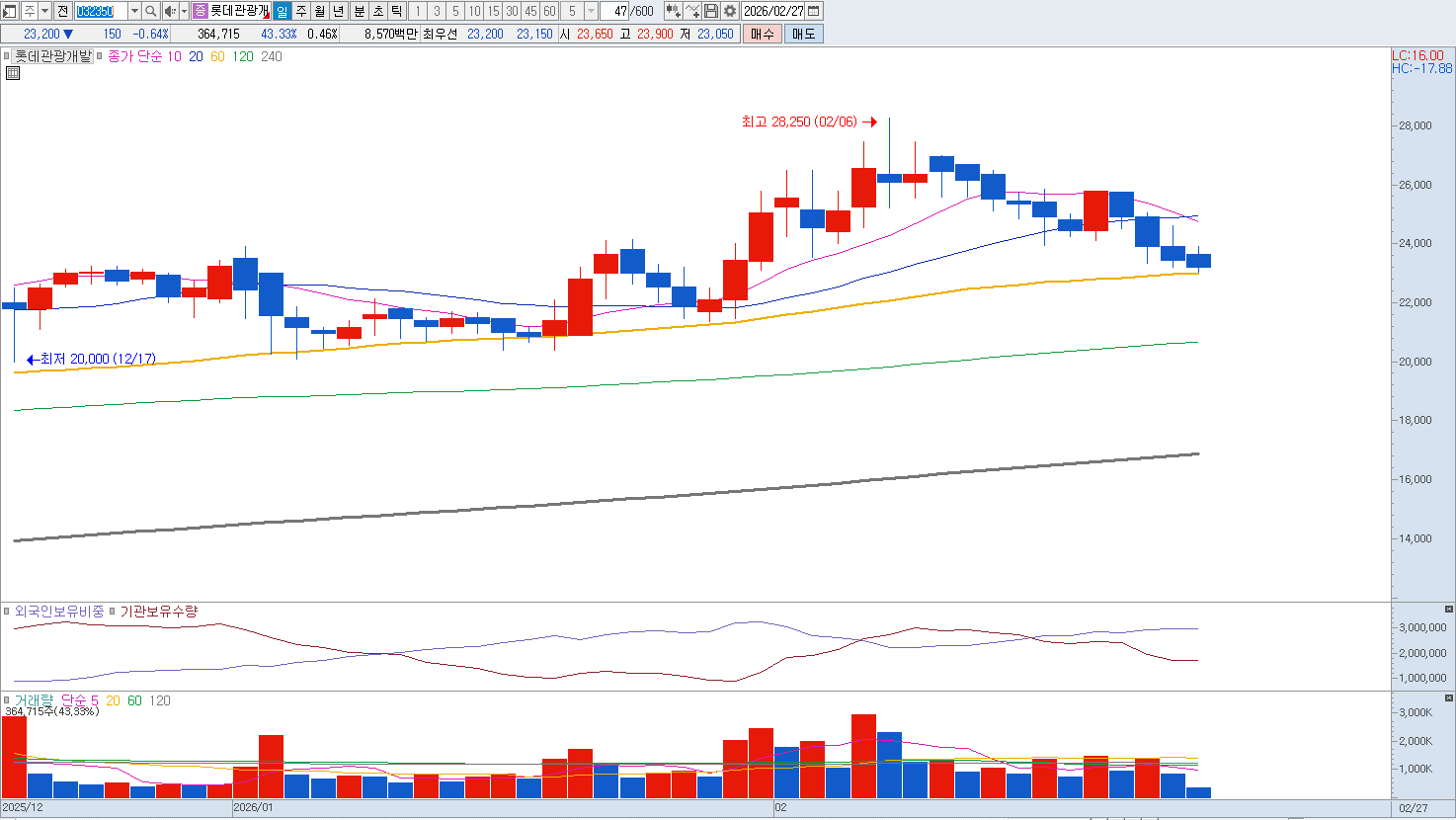
Task: Expand the sound icon dropdown arrow
Action: 184,11
